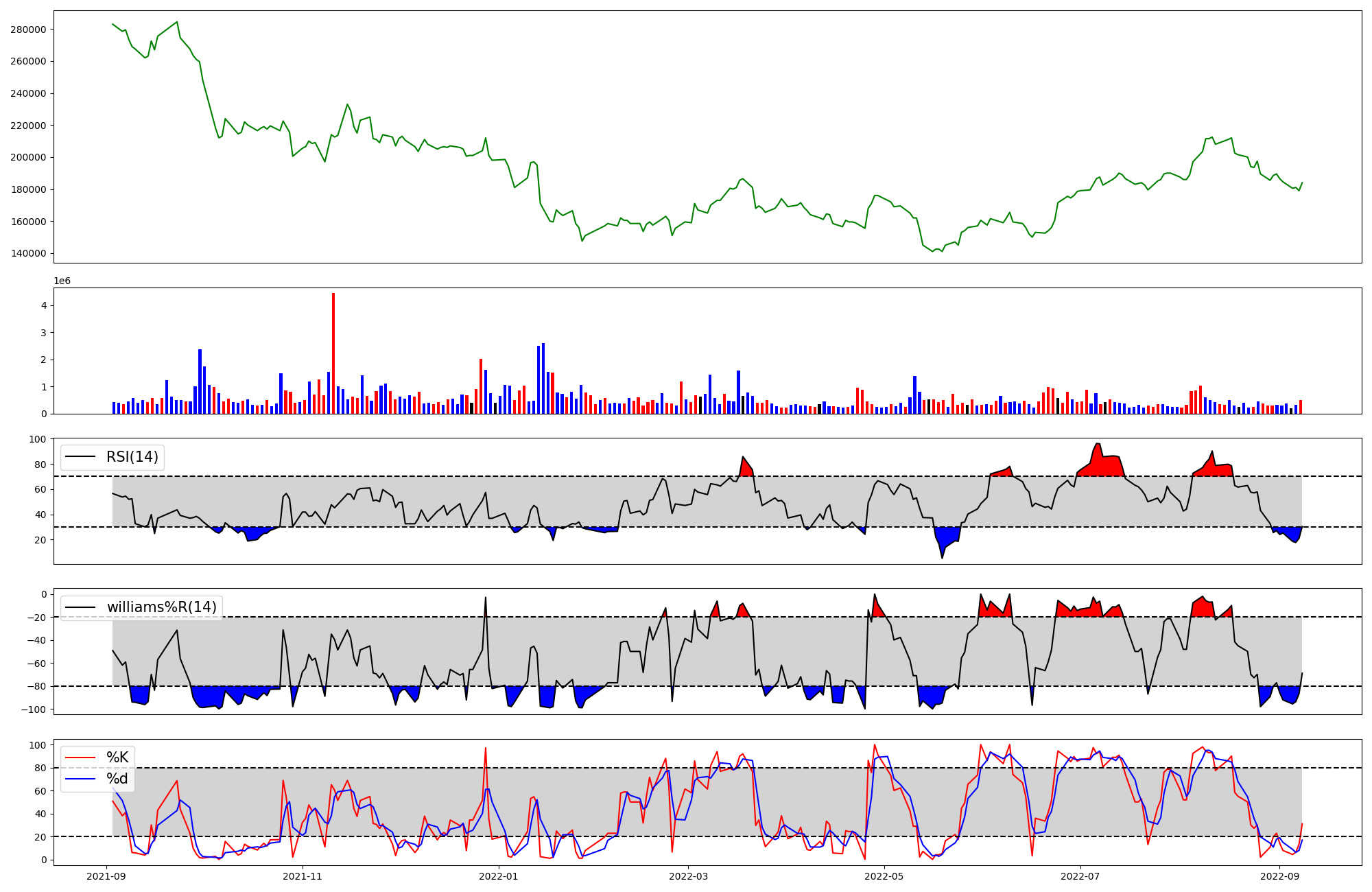Viewport: 1372px width, 892px height.
Task: Click the %d legend text
Action: [x=117, y=779]
